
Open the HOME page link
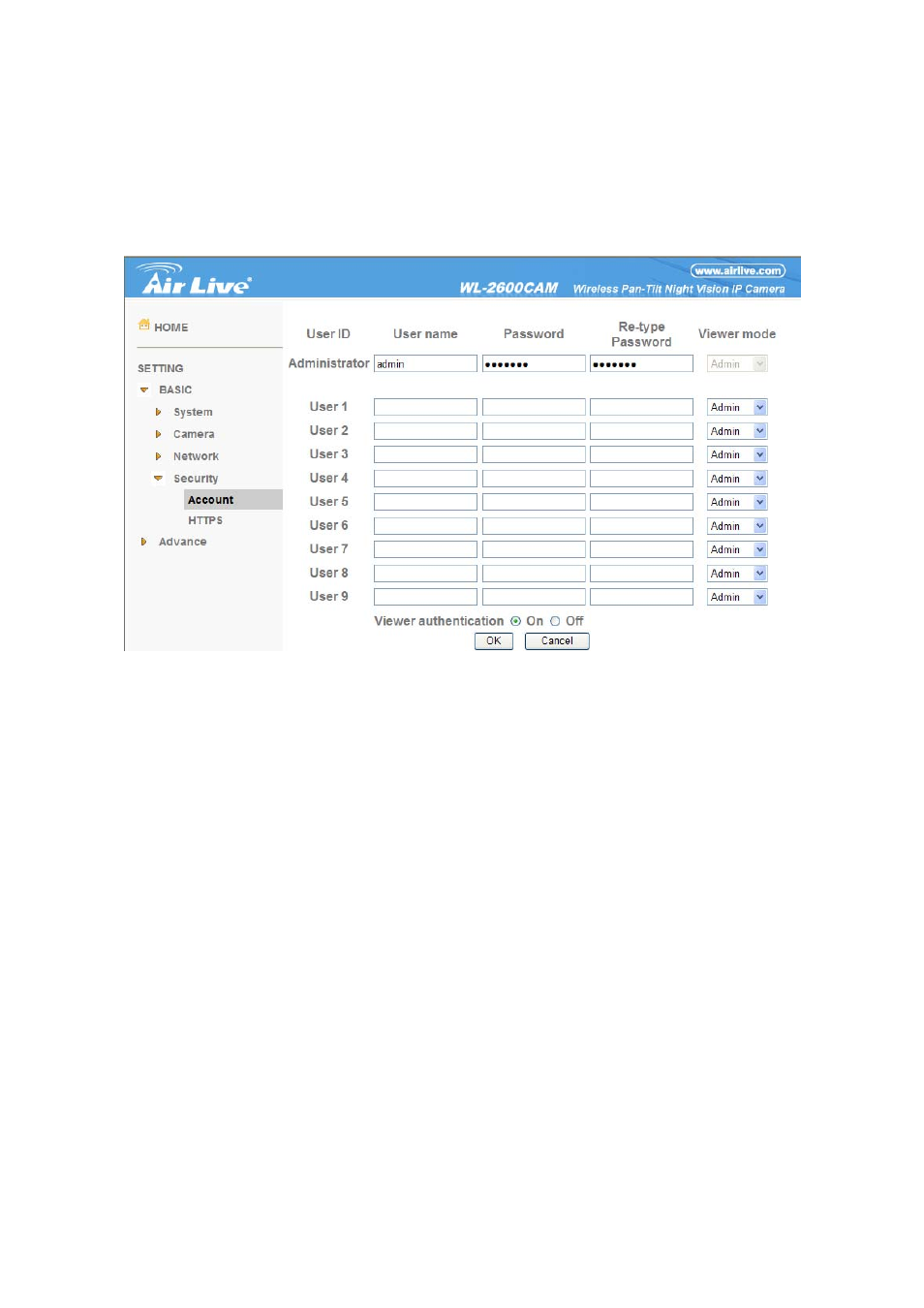pyautogui.click(x=171, y=327)
